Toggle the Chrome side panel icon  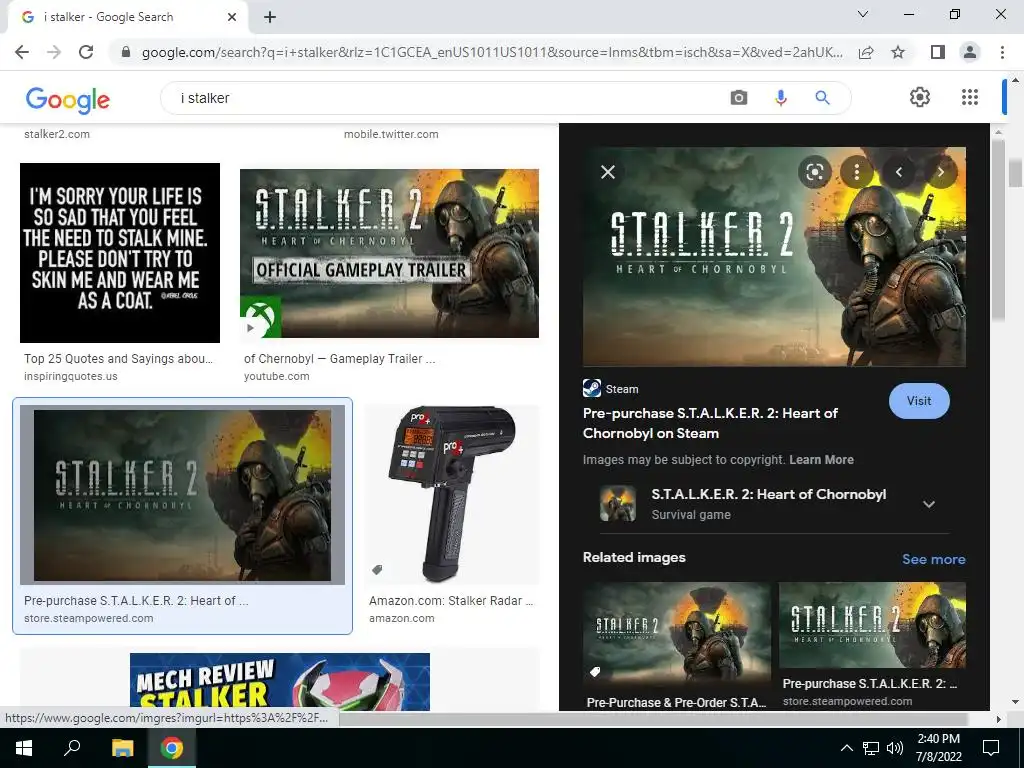pyautogui.click(x=937, y=52)
